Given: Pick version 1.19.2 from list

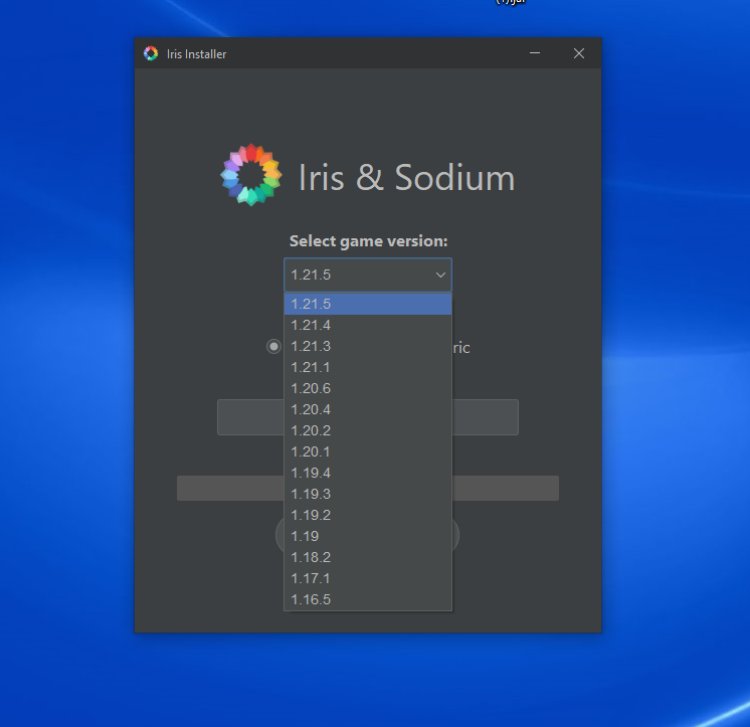Looking at the screenshot, I should 367,515.
